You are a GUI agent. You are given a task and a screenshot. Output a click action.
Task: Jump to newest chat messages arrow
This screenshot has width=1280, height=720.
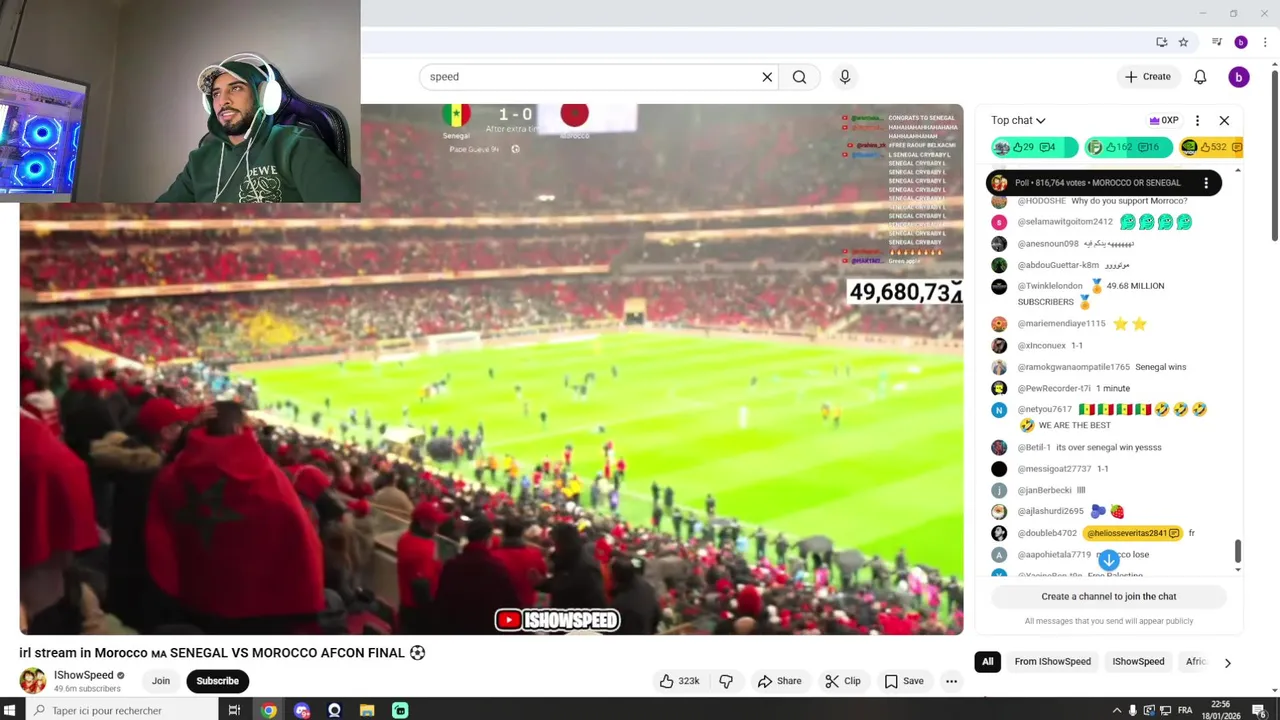click(1109, 561)
